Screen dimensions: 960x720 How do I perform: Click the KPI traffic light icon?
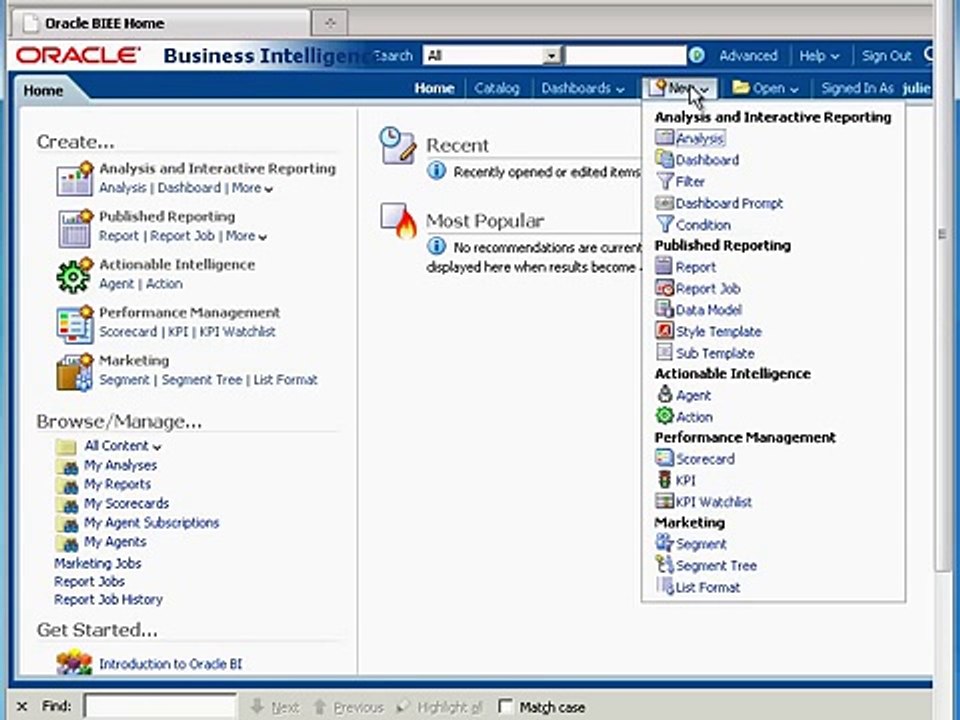pos(664,479)
